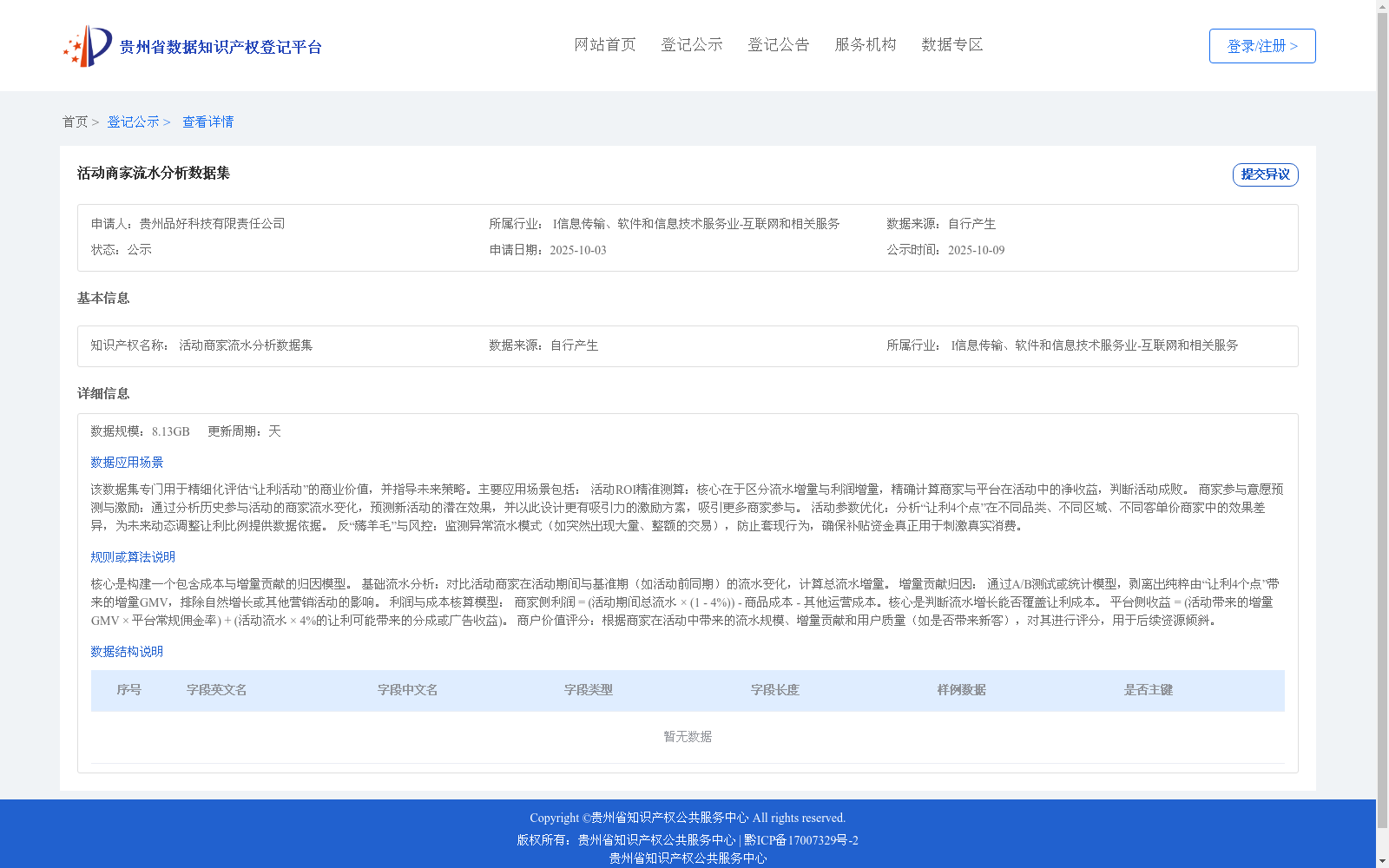Select the title 活动商家流水分析数据集

click(154, 173)
